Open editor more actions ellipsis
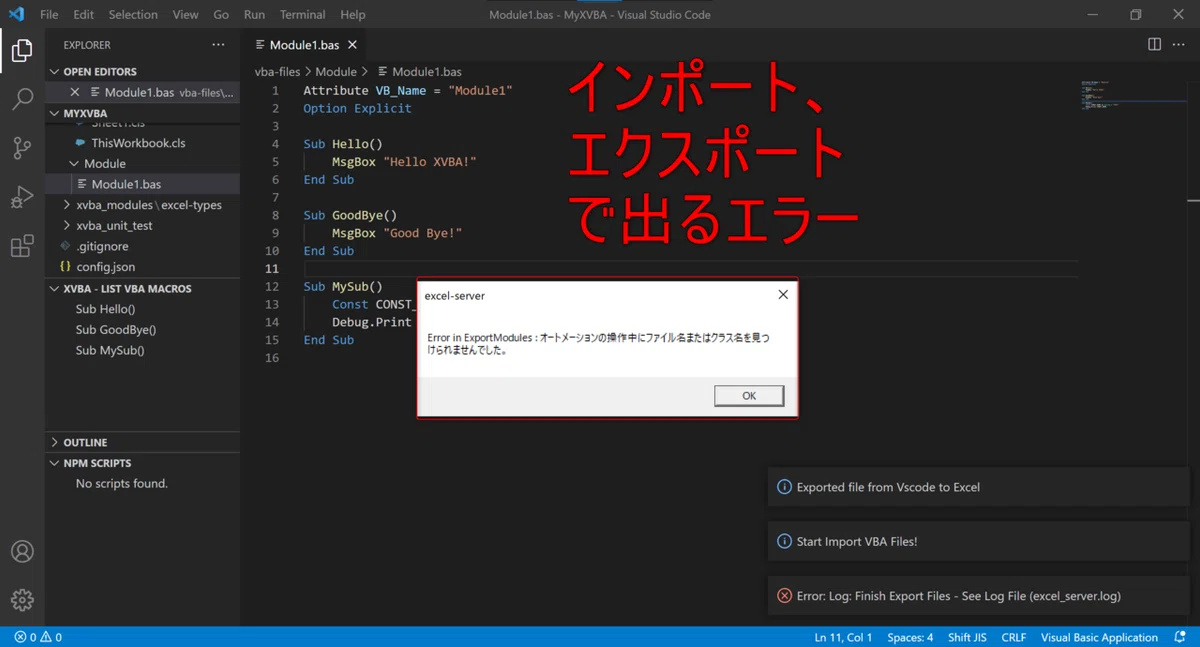 [1180, 45]
